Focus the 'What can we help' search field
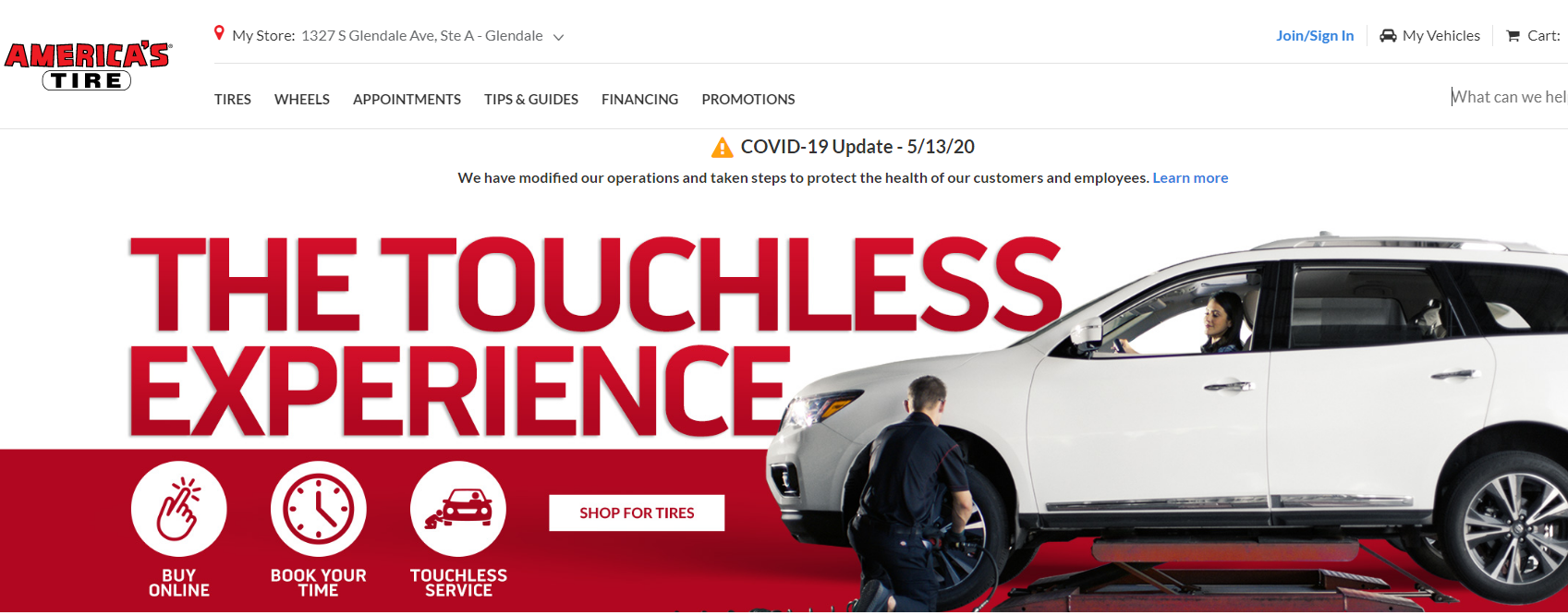This screenshot has height=615, width=1568. (x=1508, y=97)
